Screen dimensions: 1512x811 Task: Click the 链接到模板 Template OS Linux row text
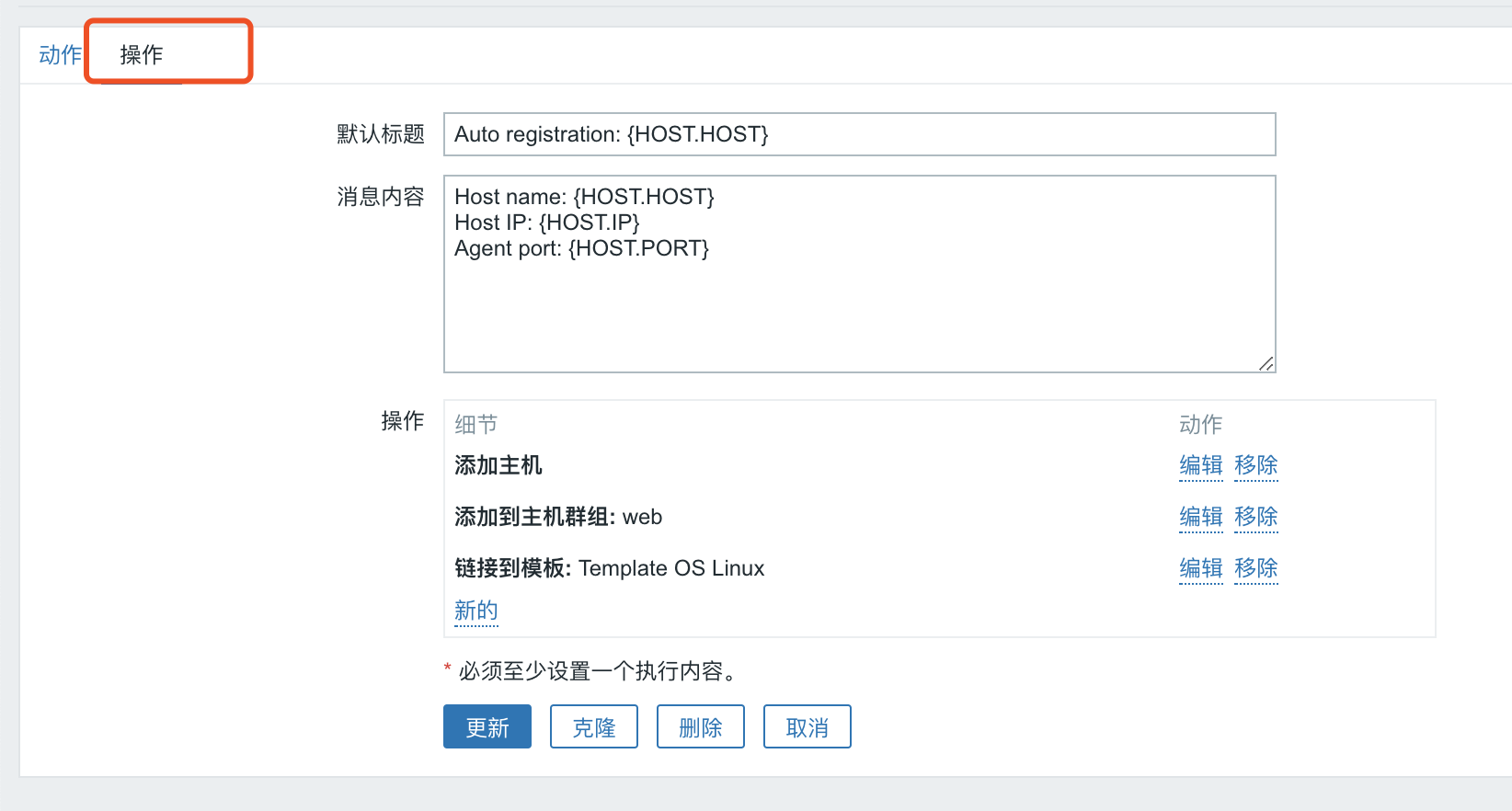click(x=610, y=568)
